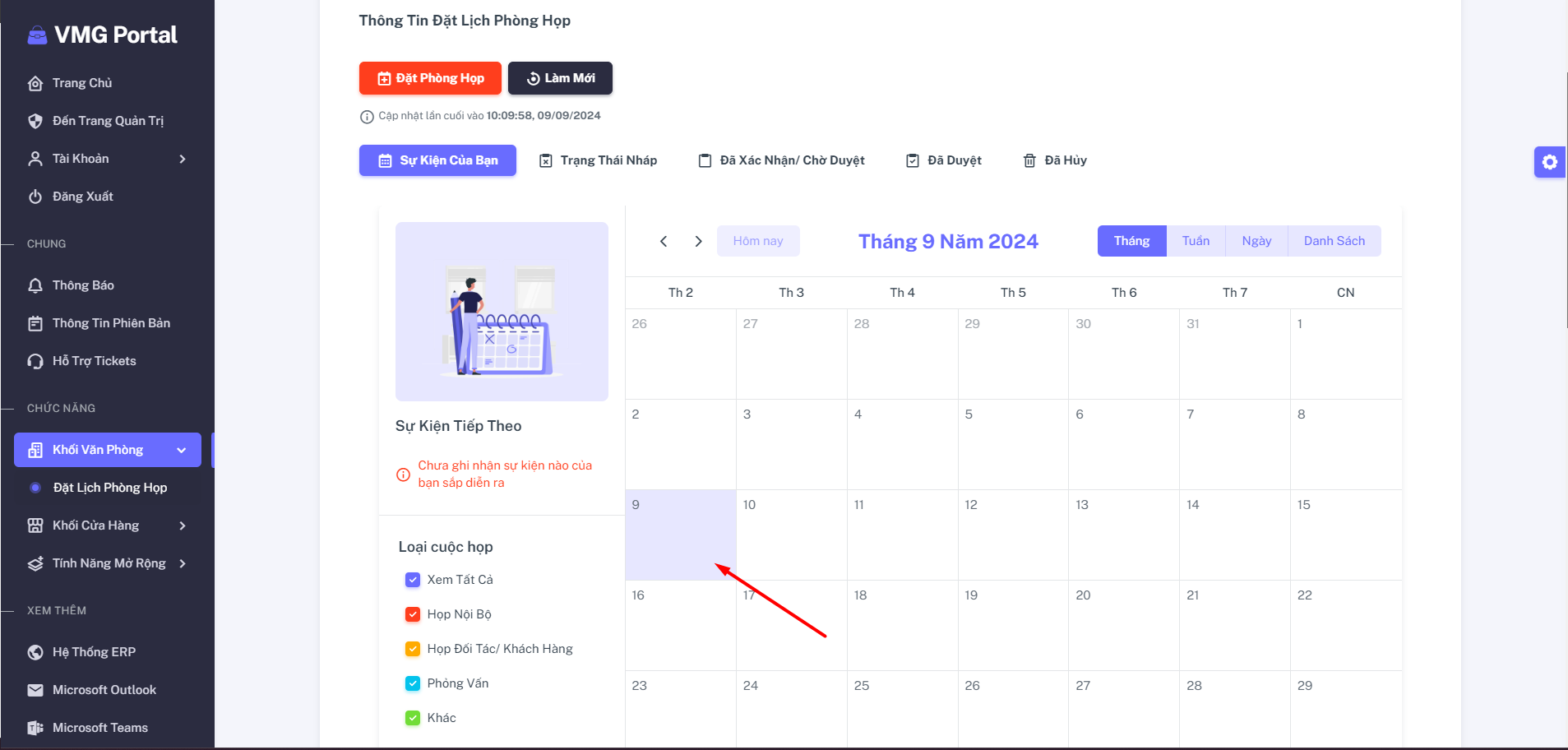Screen dimensions: 1568x750
Task: Open Đặt Lịch Phòng Họp menu item
Action: [109, 488]
